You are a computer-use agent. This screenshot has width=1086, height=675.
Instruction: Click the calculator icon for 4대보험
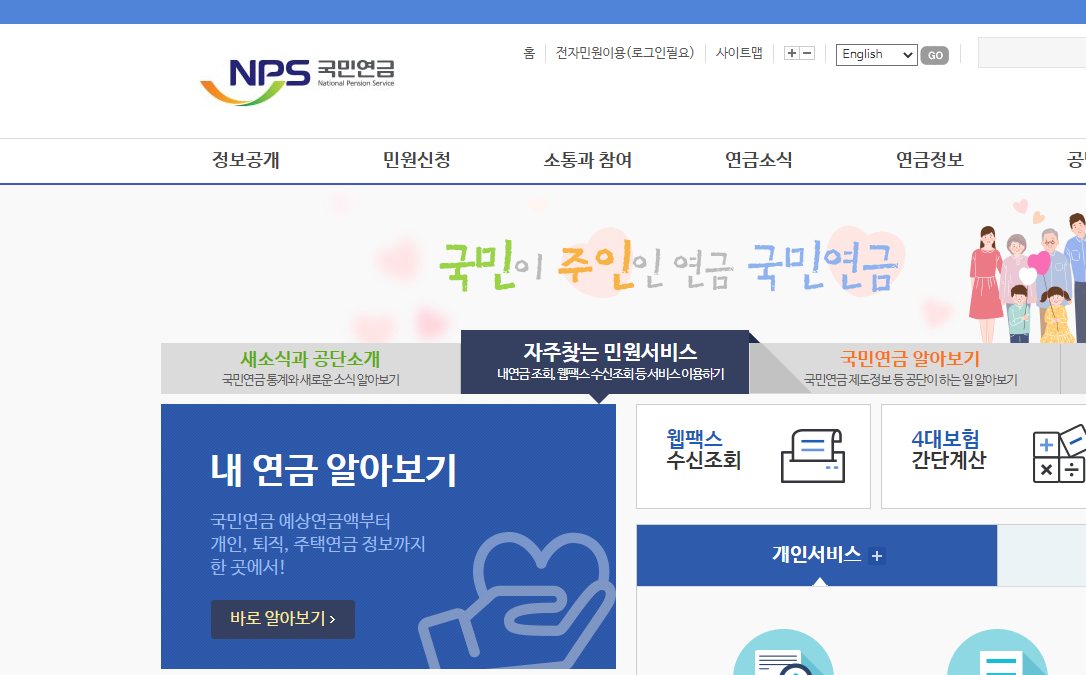(x=1059, y=455)
